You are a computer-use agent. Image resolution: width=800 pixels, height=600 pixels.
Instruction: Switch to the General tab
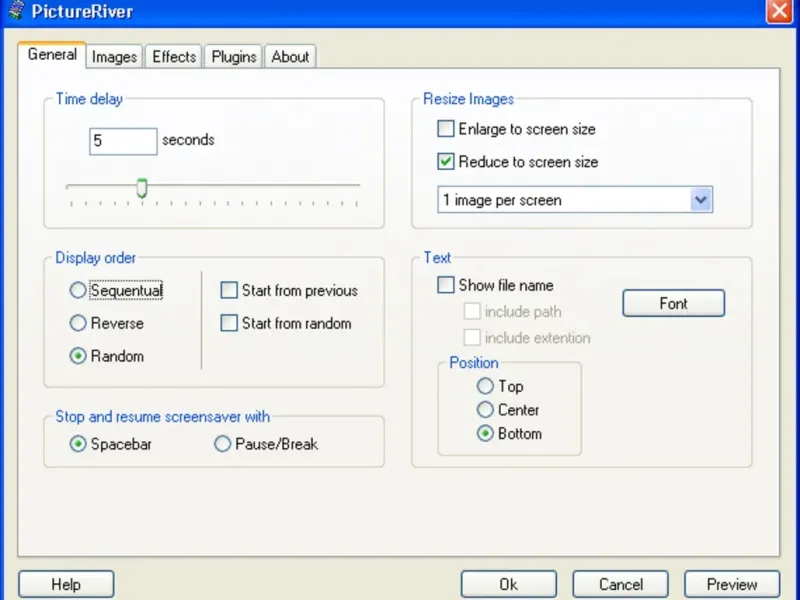point(52,55)
